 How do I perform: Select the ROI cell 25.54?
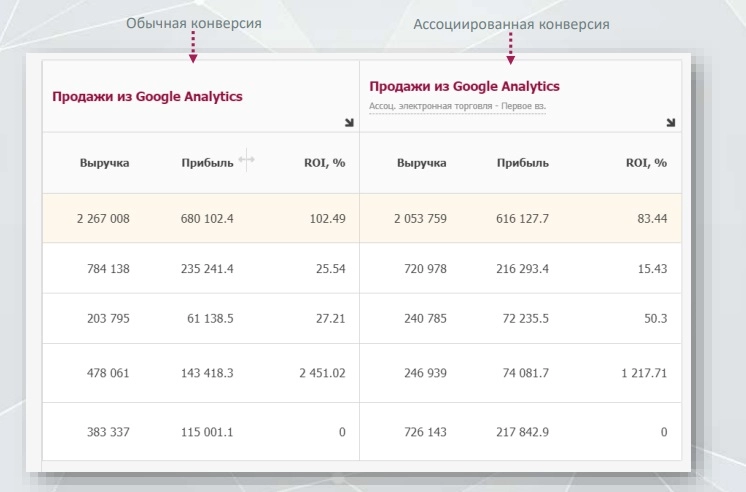click(x=331, y=269)
